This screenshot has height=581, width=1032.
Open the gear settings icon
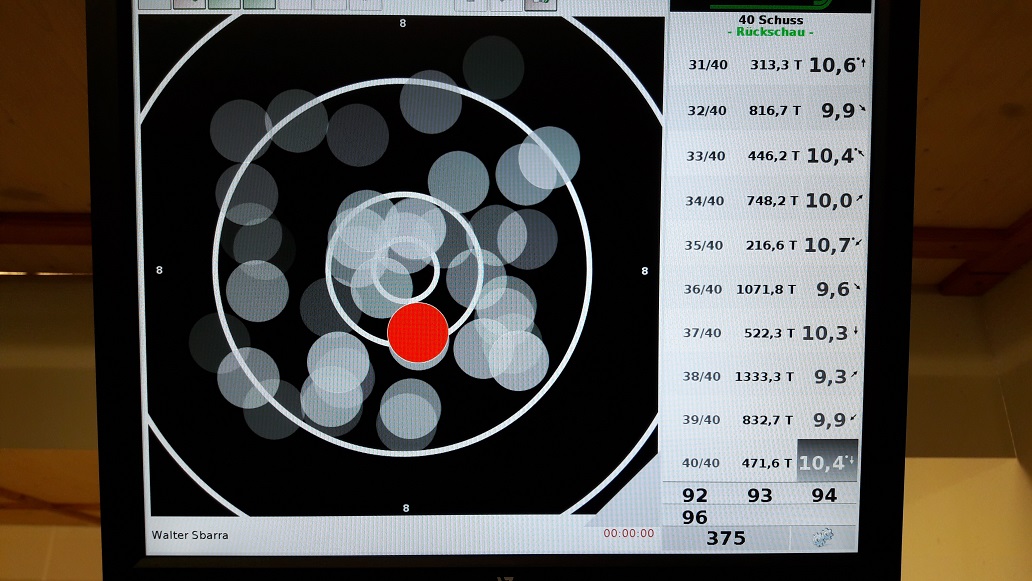826,538
